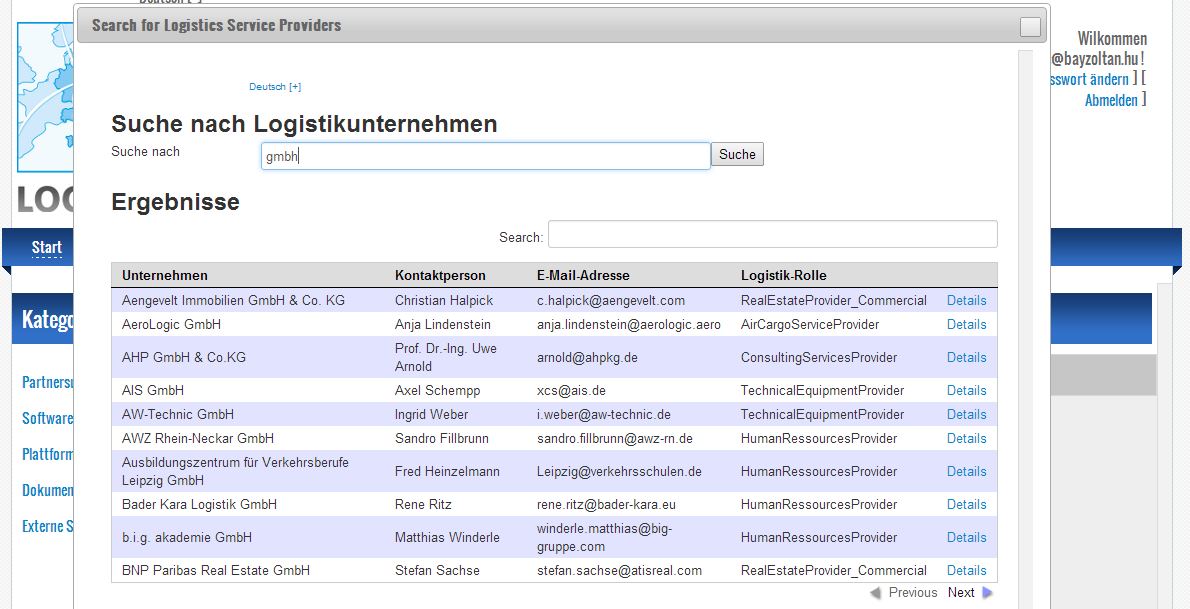
Task: Click company name 'b.i.g. akademie GmbH'
Action: 187,538
